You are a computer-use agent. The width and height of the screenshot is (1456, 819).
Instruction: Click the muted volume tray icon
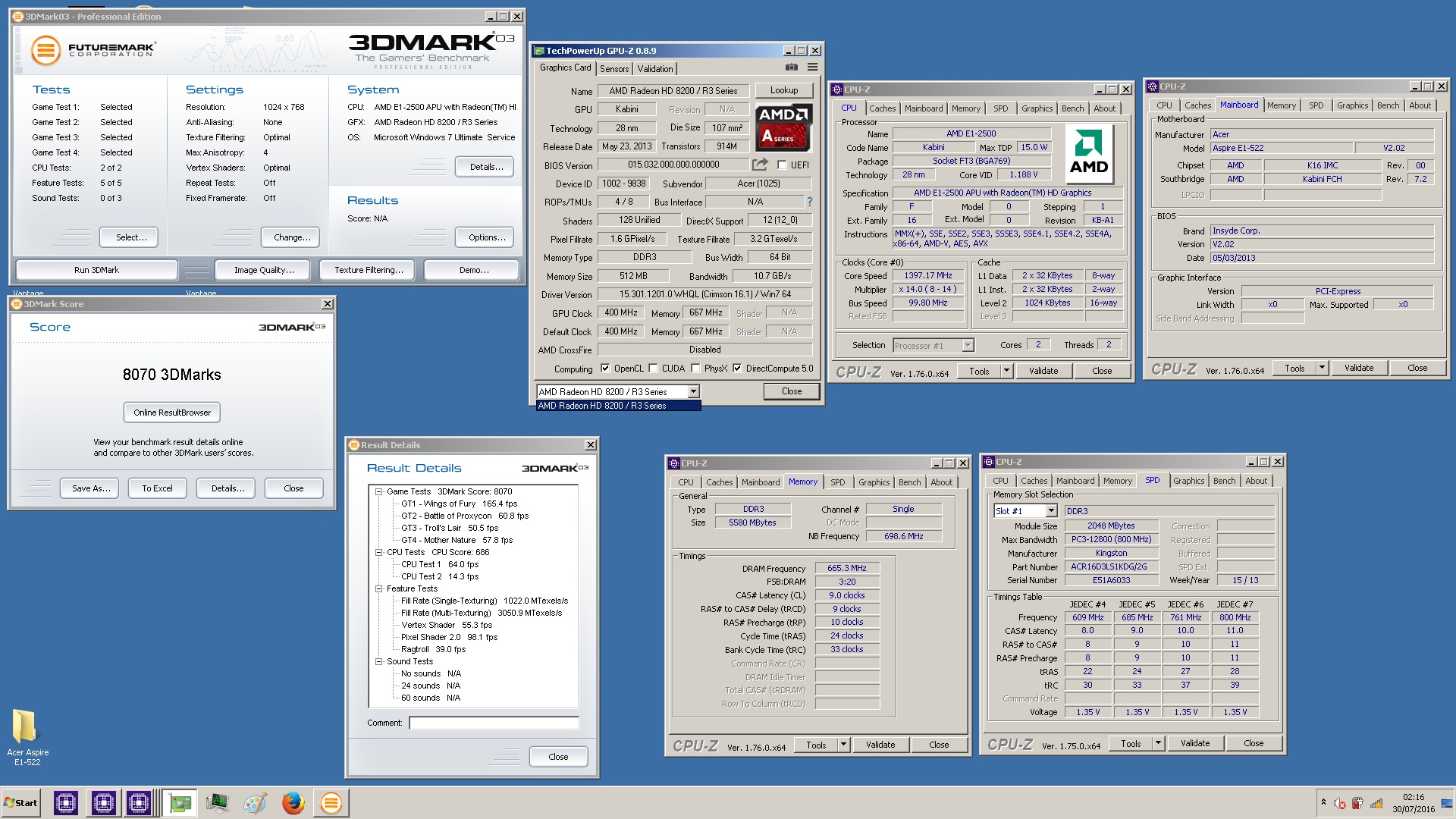point(1339,803)
